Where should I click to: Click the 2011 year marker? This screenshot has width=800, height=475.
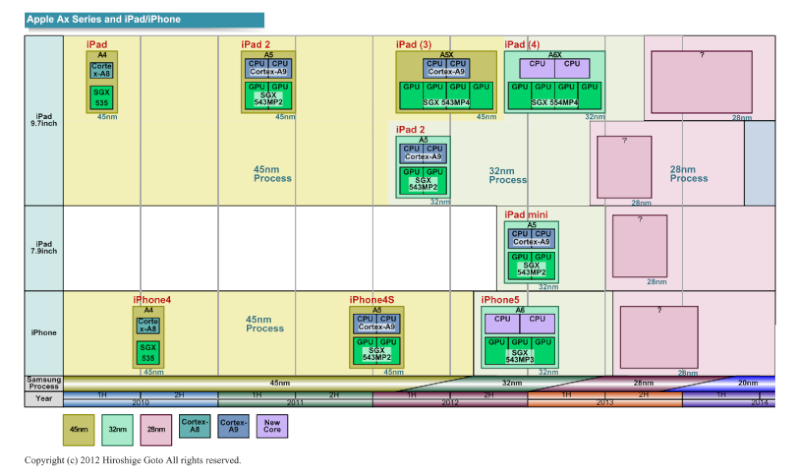point(295,403)
